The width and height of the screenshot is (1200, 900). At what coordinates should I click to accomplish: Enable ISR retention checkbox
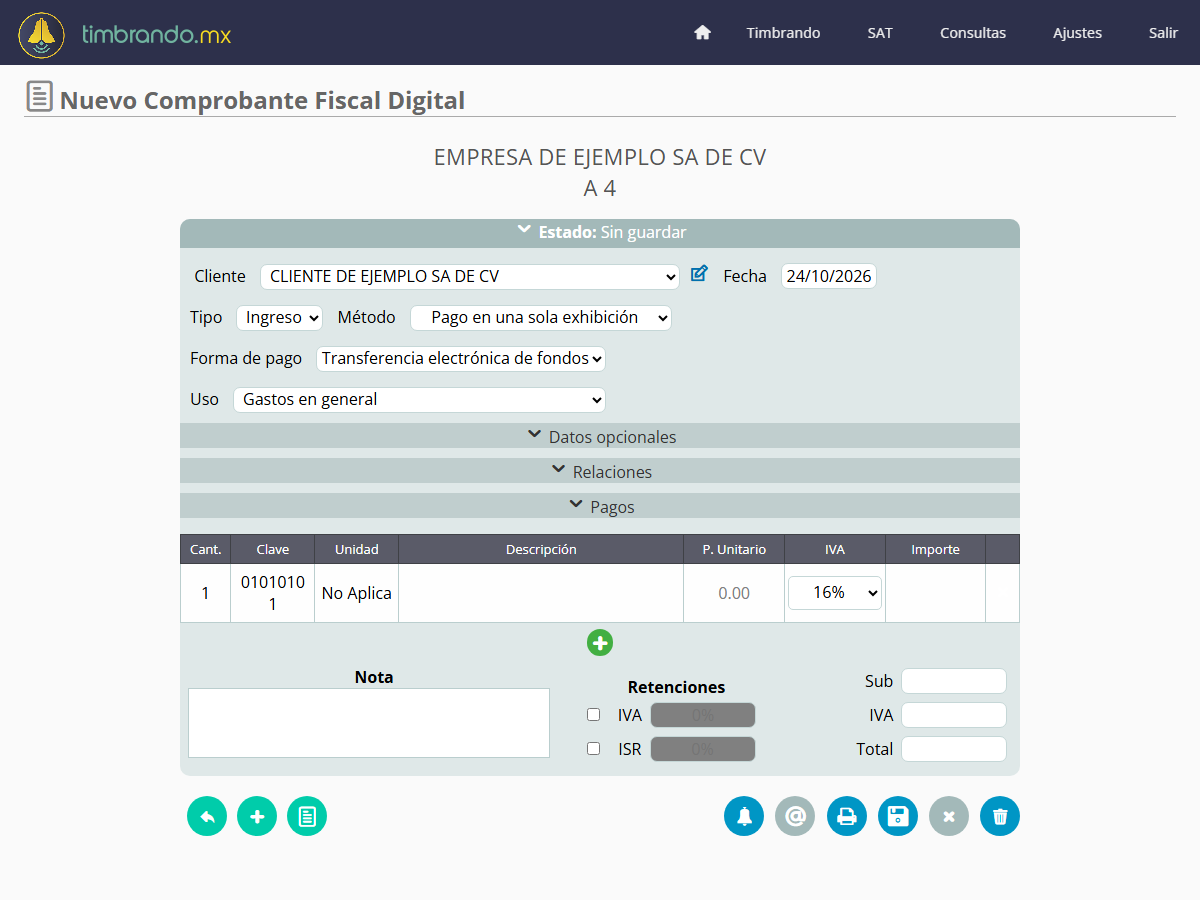[594, 749]
